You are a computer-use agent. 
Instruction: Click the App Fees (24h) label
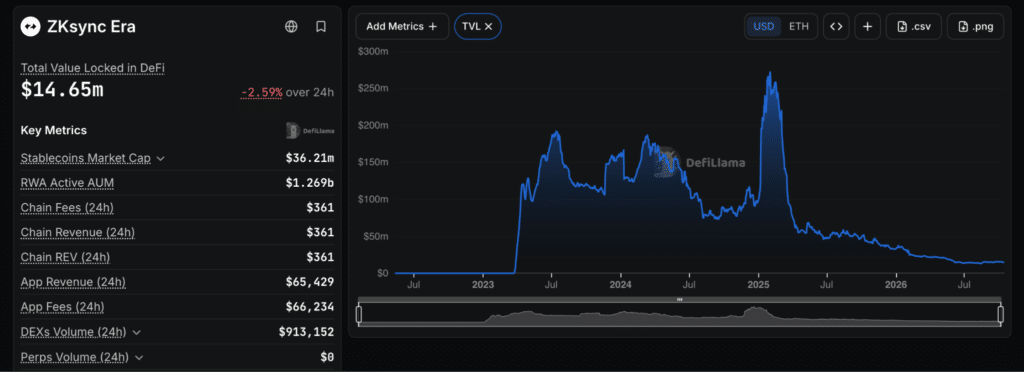[63, 307]
